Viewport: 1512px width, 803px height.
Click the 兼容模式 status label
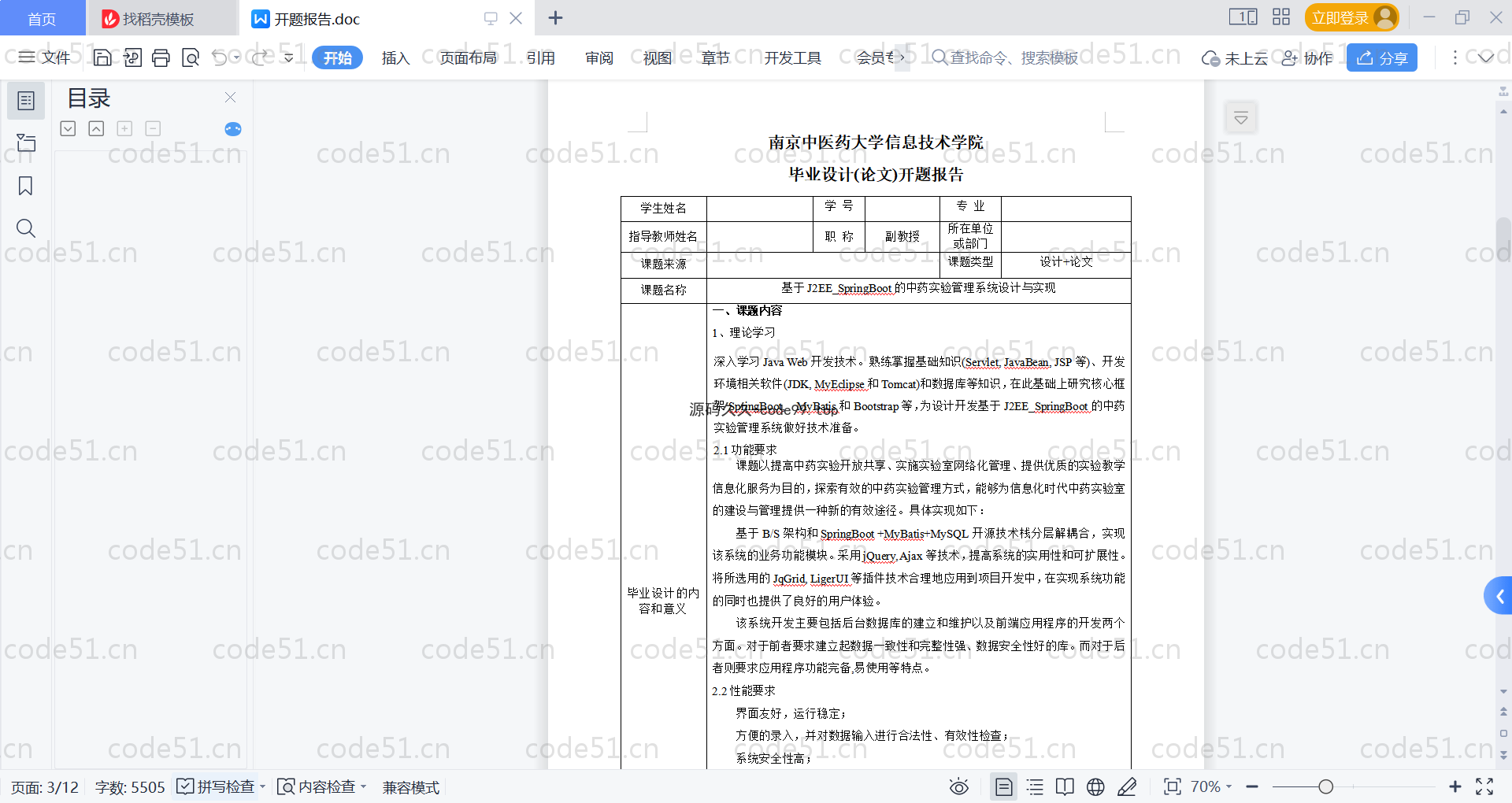point(410,787)
